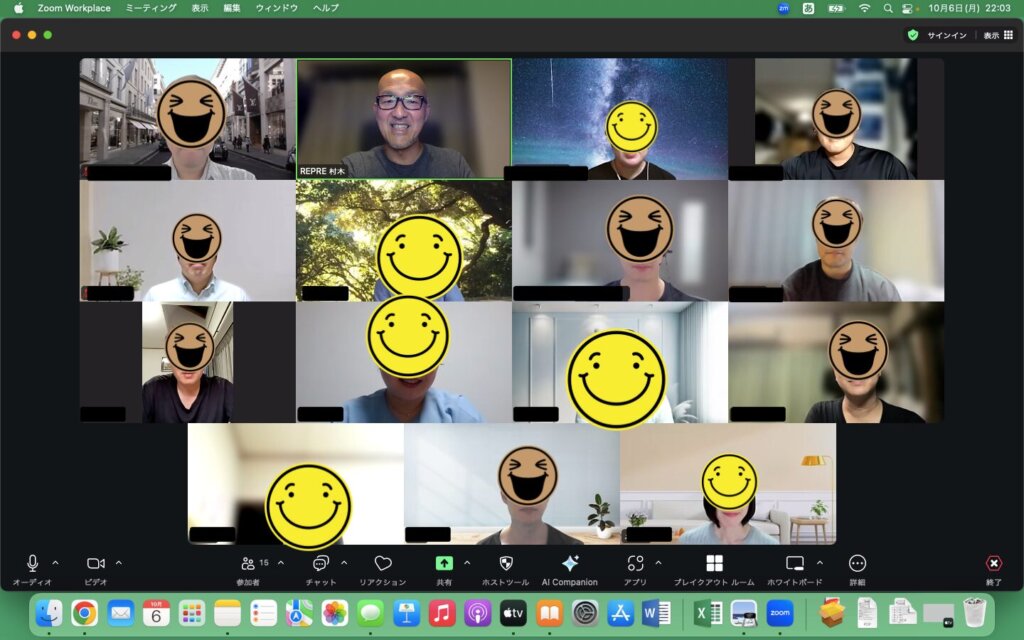Screen dimensions: 1024x640
Task: Click the サインイン button at top right
Action: click(x=946, y=35)
